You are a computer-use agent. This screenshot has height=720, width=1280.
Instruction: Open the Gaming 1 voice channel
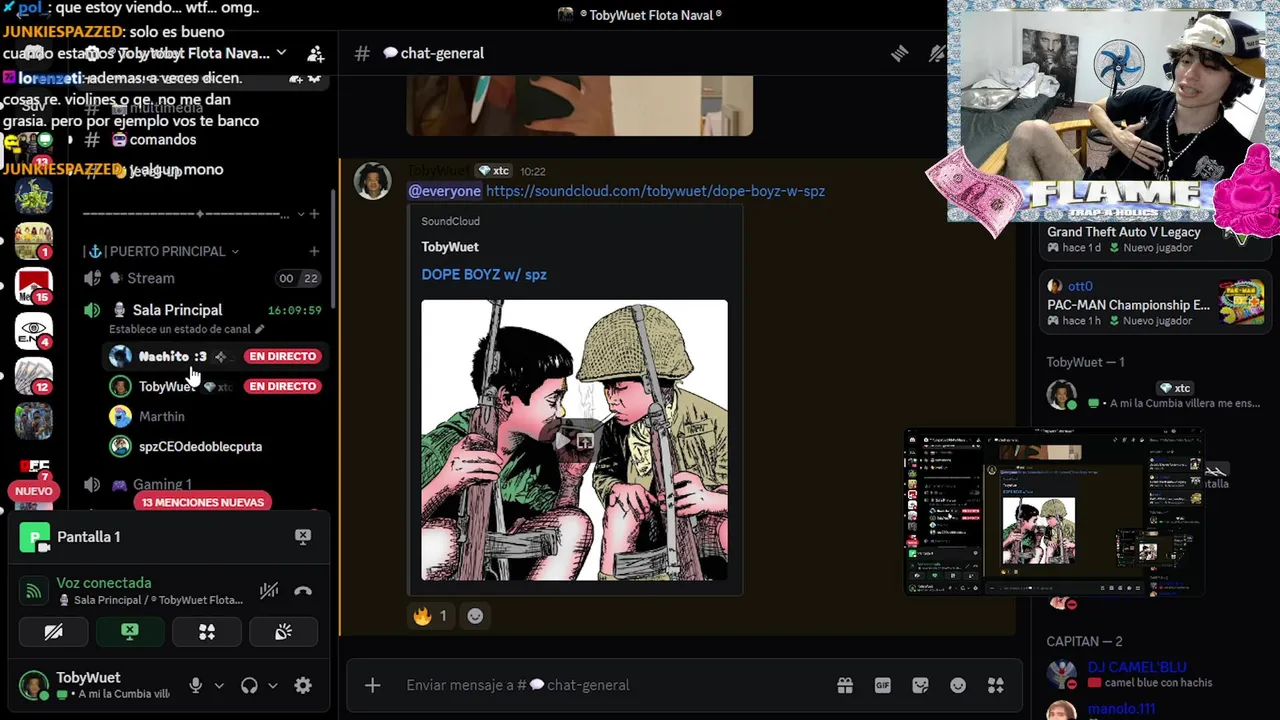point(161,484)
